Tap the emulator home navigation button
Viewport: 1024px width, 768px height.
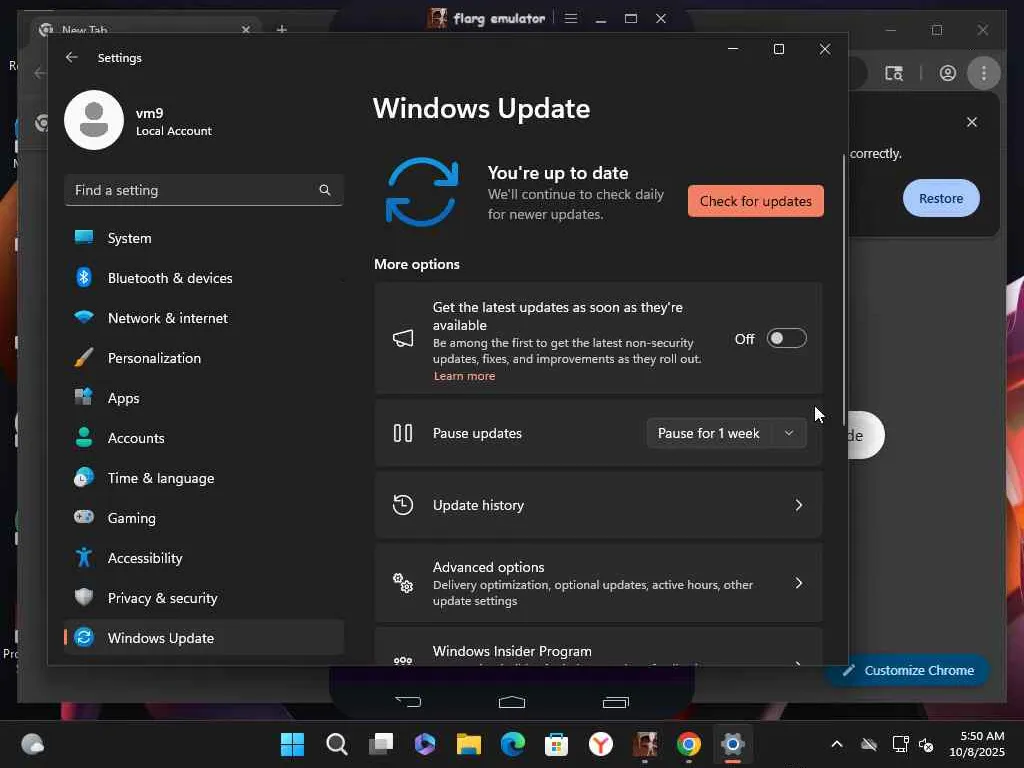click(x=512, y=701)
